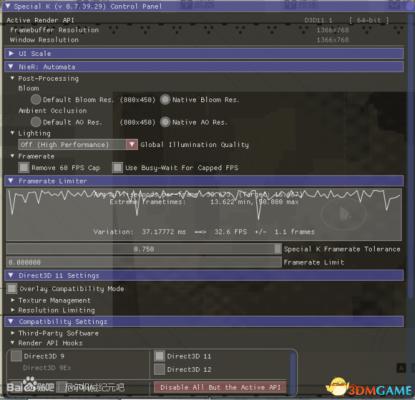Image resolution: width=415 pixels, height=400 pixels.
Task: Collapse the Lighting tree node
Action: [12, 133]
